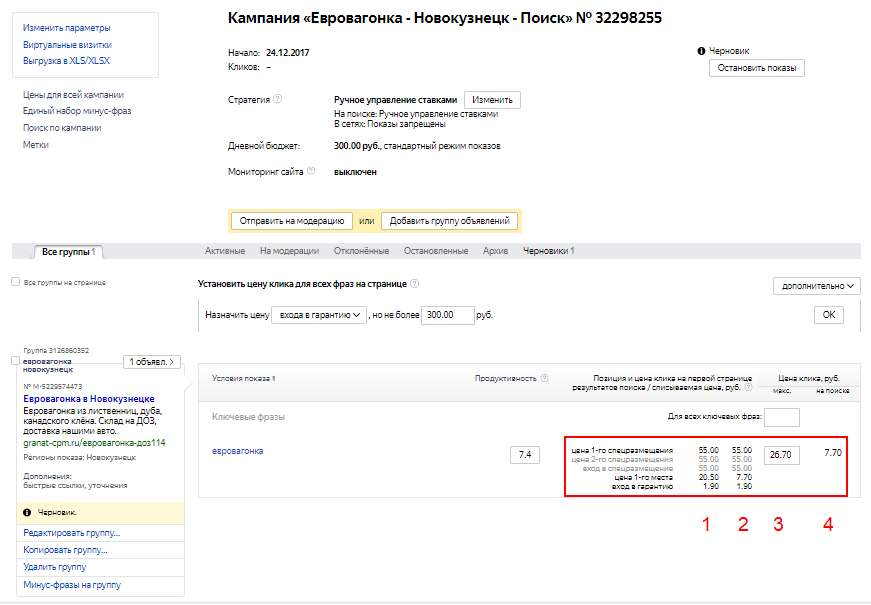Open the Остановленные tab
The width and height of the screenshot is (871, 605).
click(436, 251)
